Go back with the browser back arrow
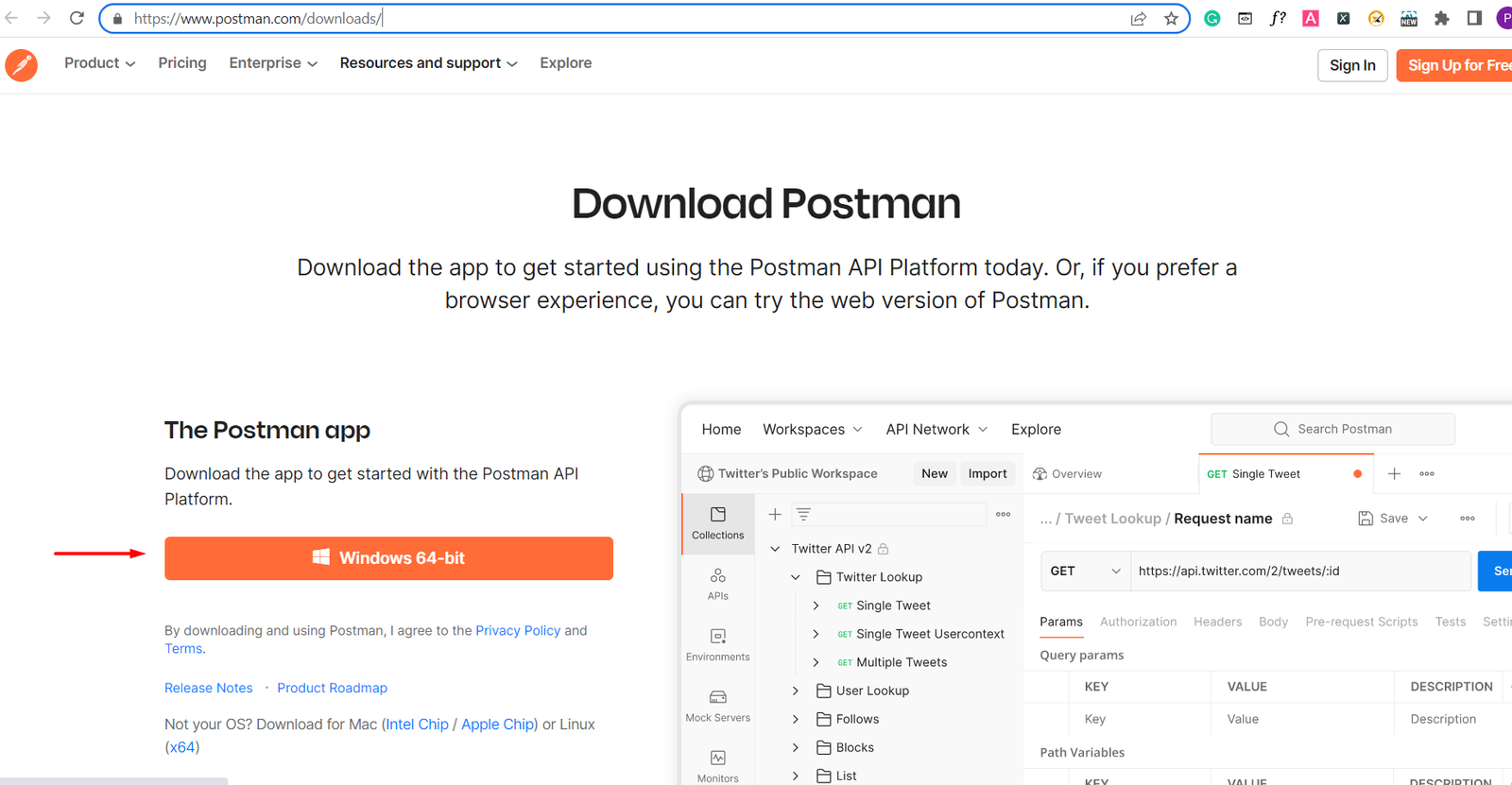Screen dimensions: 1512x785 [x=11, y=18]
